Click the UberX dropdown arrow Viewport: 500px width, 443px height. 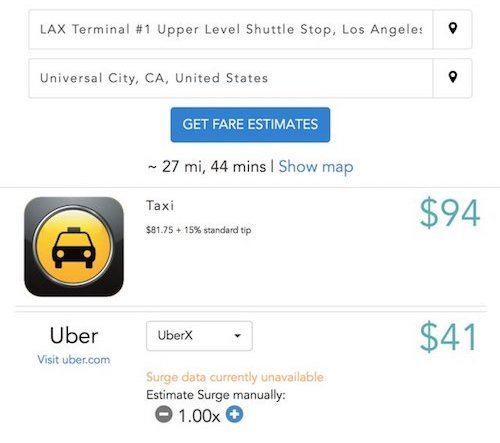237,336
